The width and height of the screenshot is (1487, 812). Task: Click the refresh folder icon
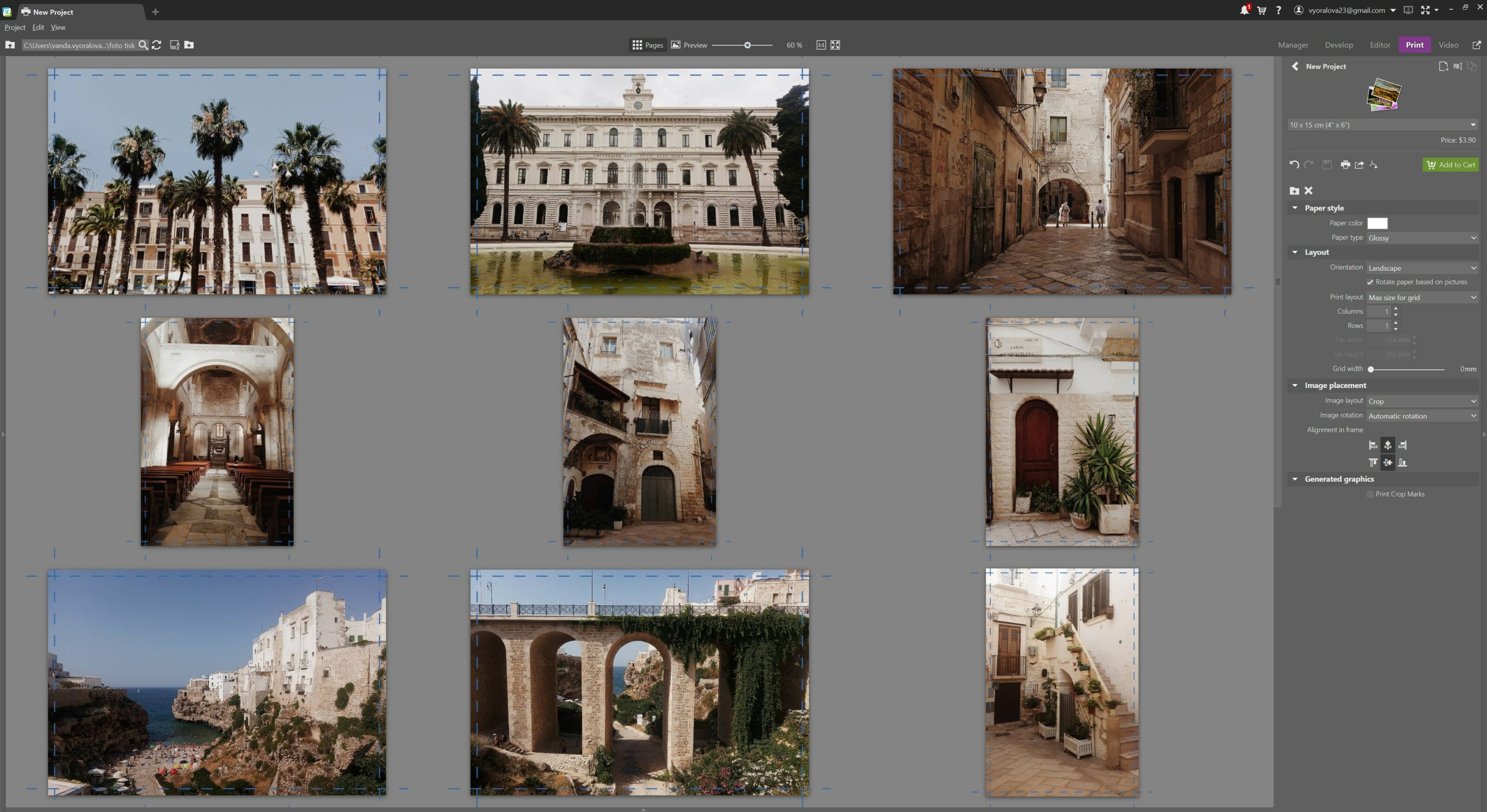pyautogui.click(x=157, y=45)
